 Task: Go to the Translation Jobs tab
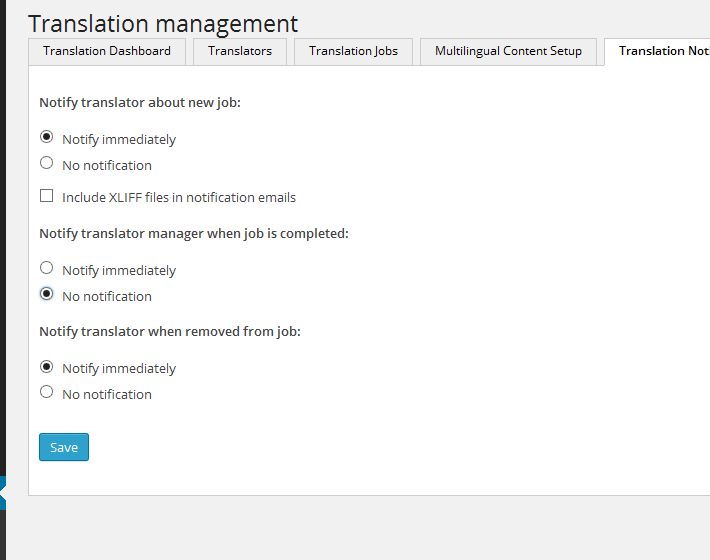pyautogui.click(x=353, y=51)
